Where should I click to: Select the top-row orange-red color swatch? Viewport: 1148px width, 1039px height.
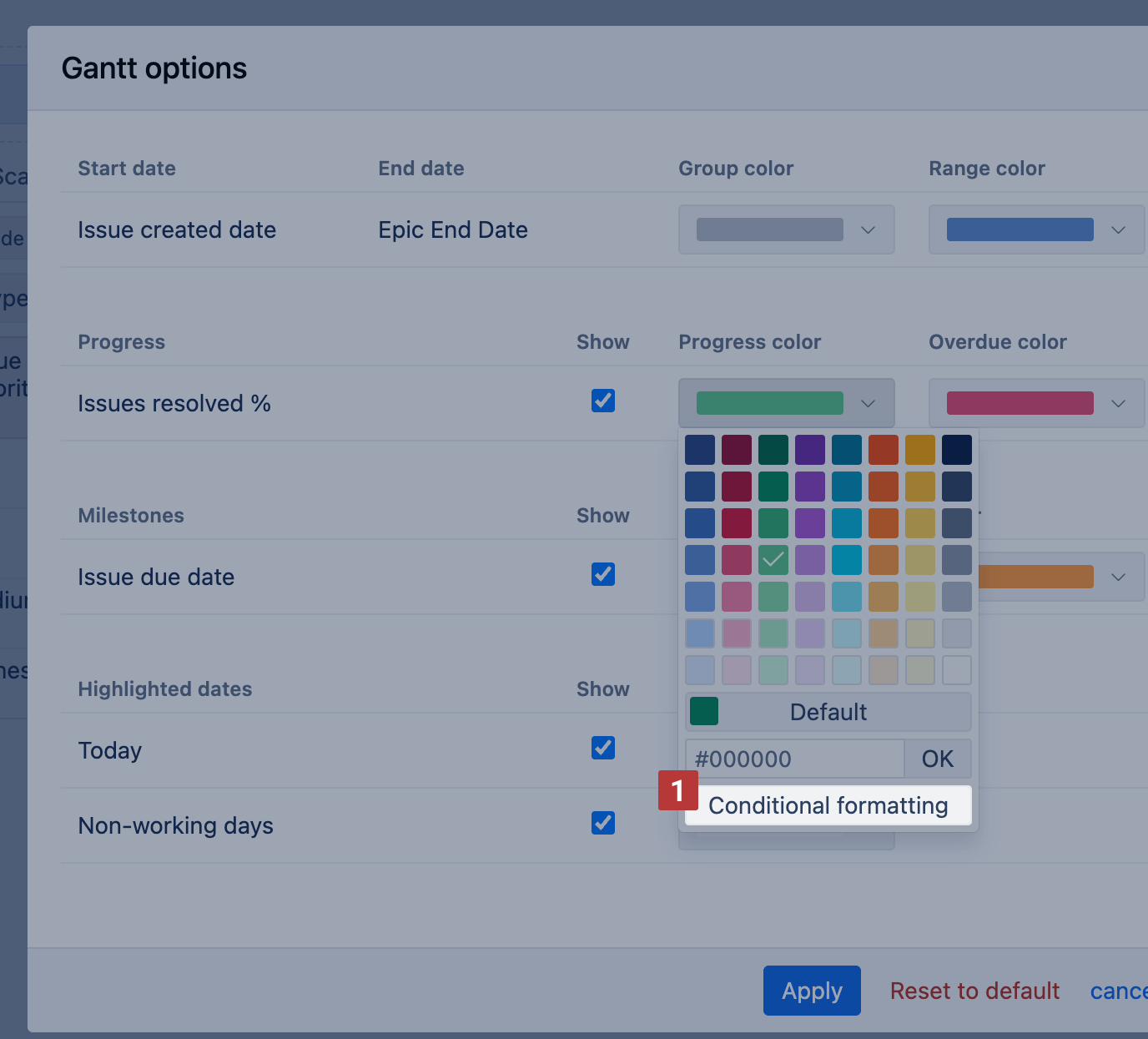click(884, 450)
